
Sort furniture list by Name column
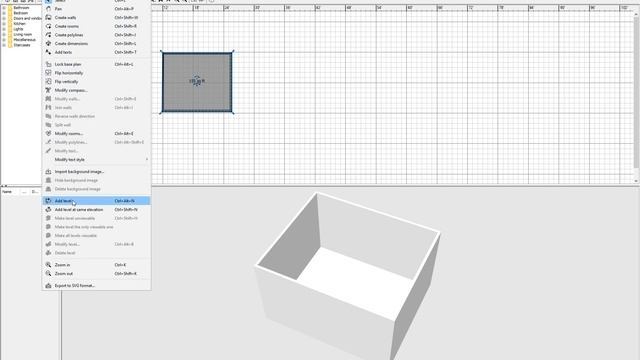click(x=11, y=191)
